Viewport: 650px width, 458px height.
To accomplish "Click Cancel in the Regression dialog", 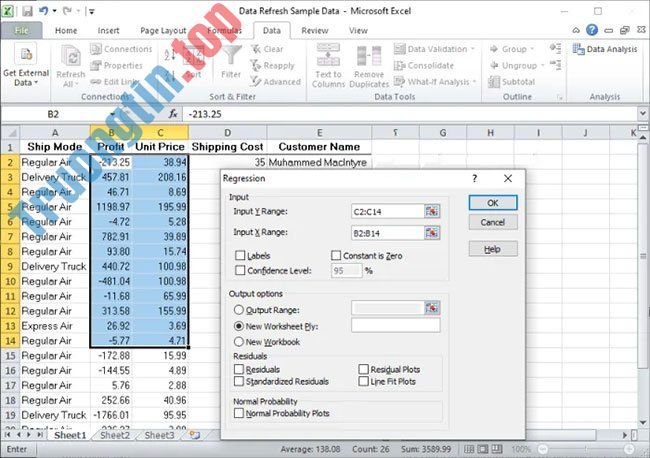I will [x=493, y=222].
